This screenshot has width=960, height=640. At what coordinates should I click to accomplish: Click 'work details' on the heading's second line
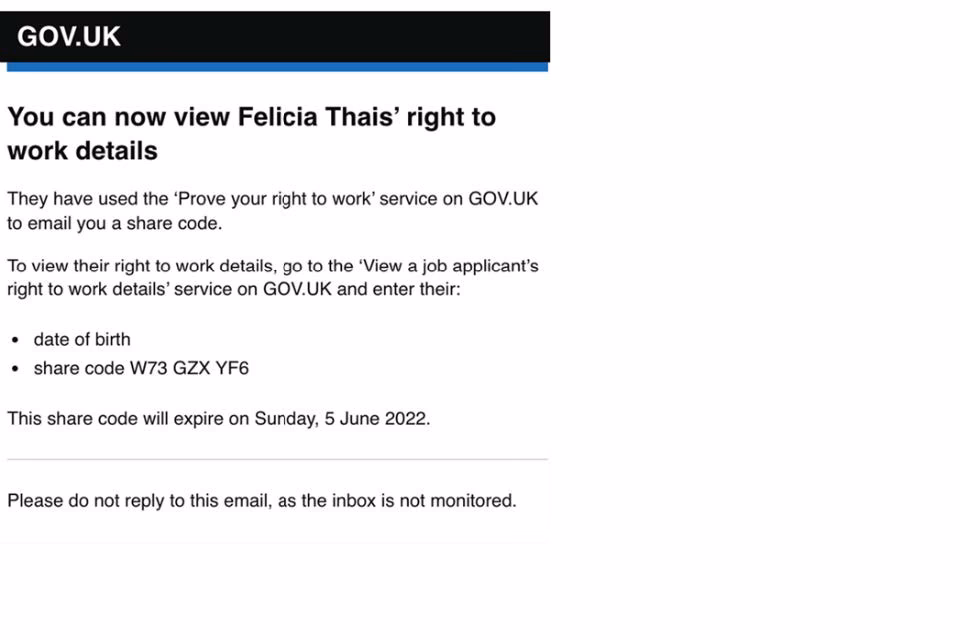pos(82,151)
